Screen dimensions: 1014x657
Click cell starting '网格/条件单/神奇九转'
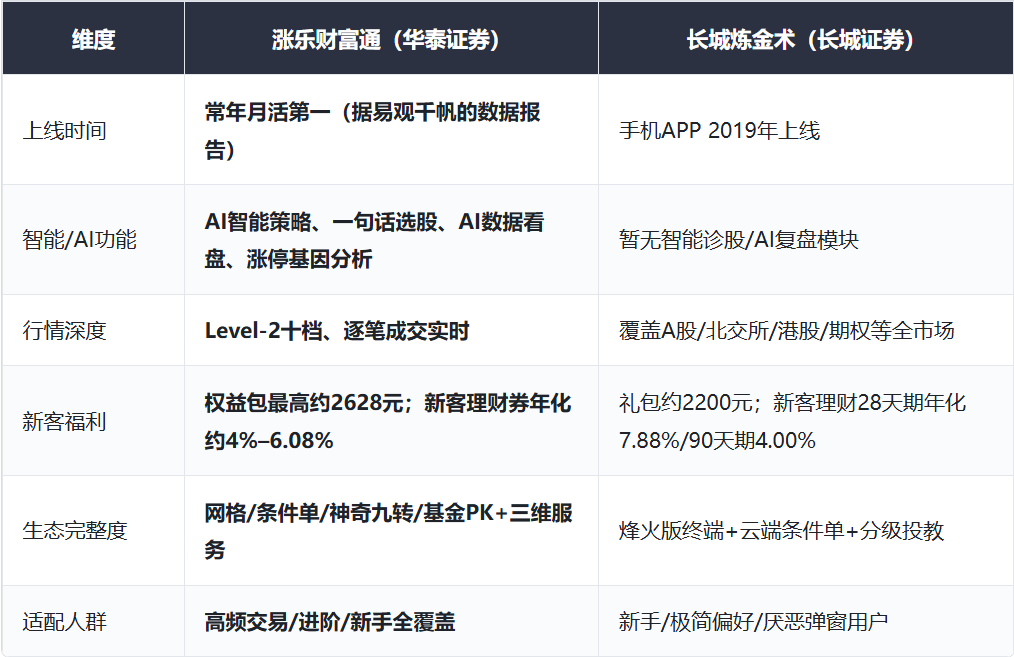(391, 531)
